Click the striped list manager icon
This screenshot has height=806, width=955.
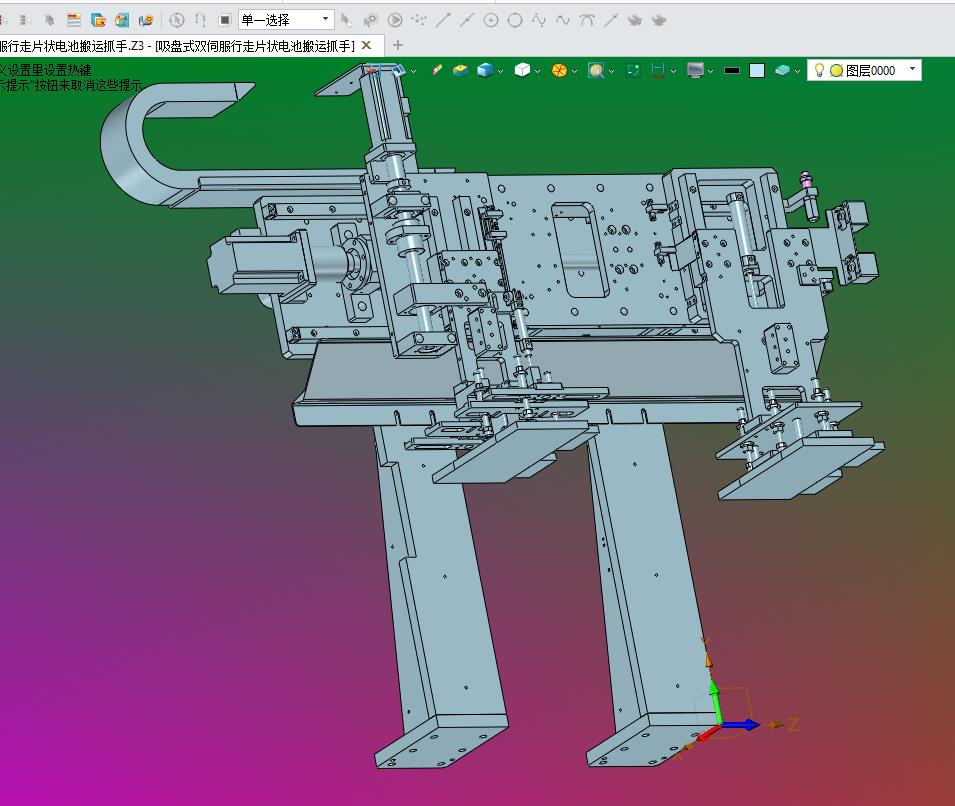click(74, 20)
